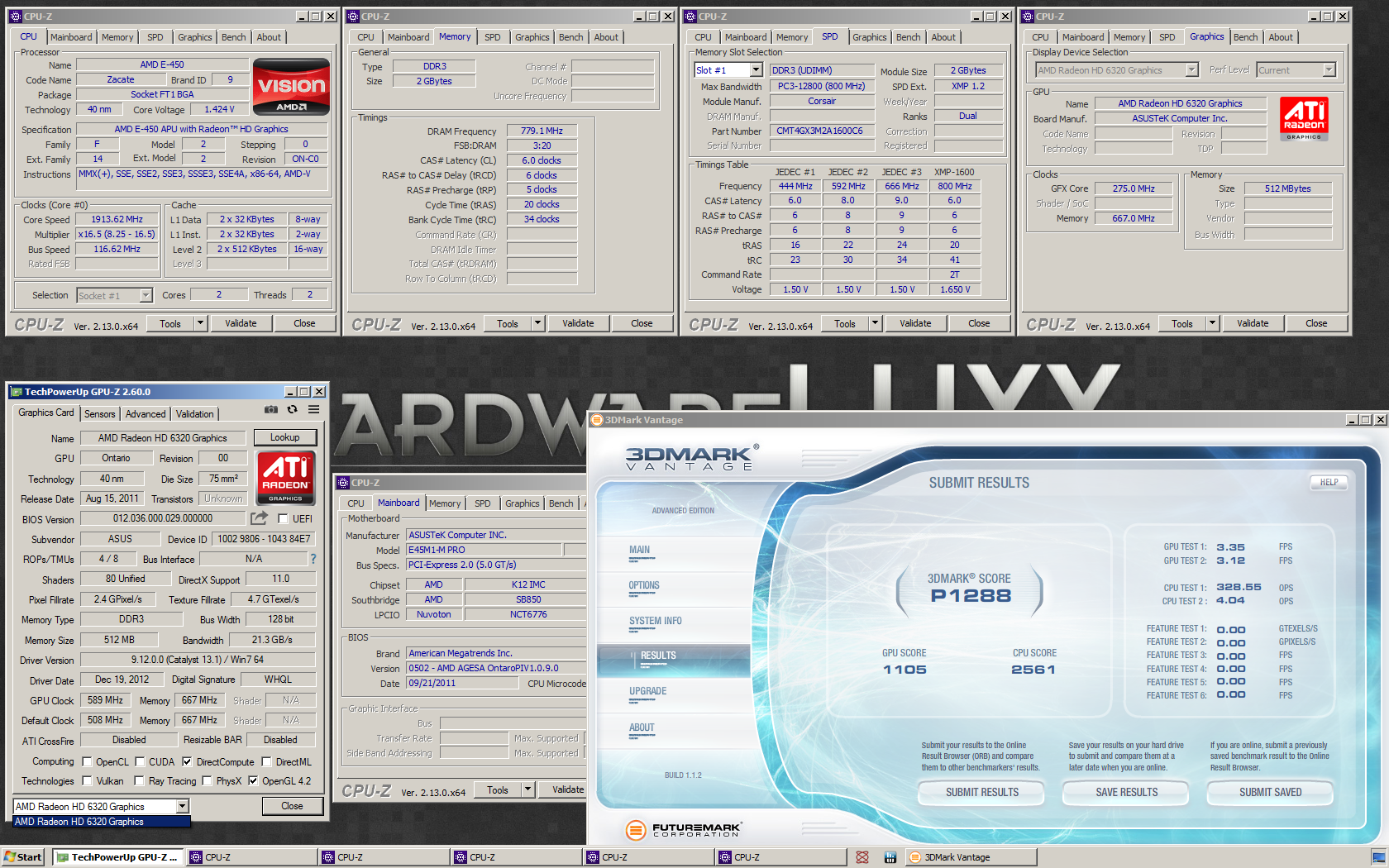Toggle the OpenCL checkbox
The width and height of the screenshot is (1389, 868).
pos(87,762)
